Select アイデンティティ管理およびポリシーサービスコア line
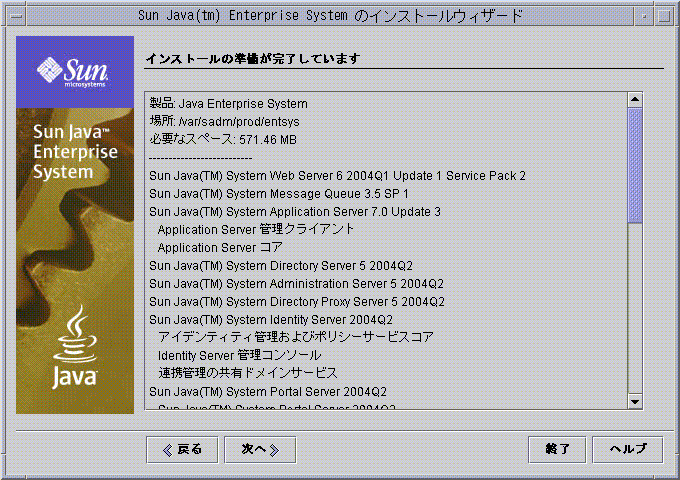Viewport: 680px width, 480px height. tap(296, 337)
